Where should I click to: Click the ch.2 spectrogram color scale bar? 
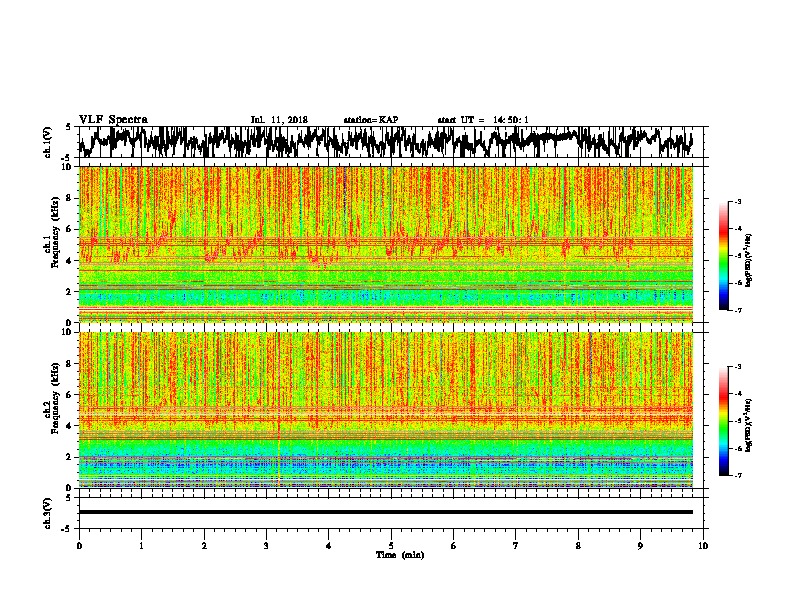coord(723,421)
